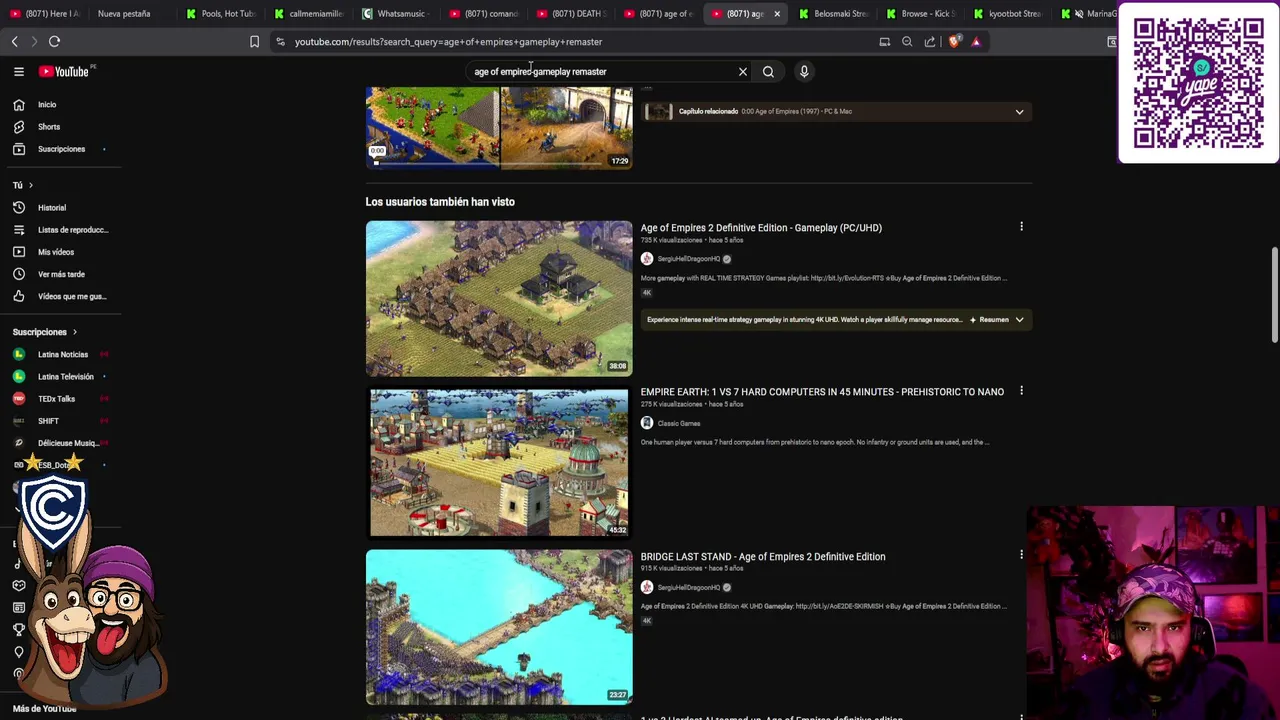Open the trophy Deportes sidebar icon
Viewport: 1280px width, 720px height.
[18, 629]
